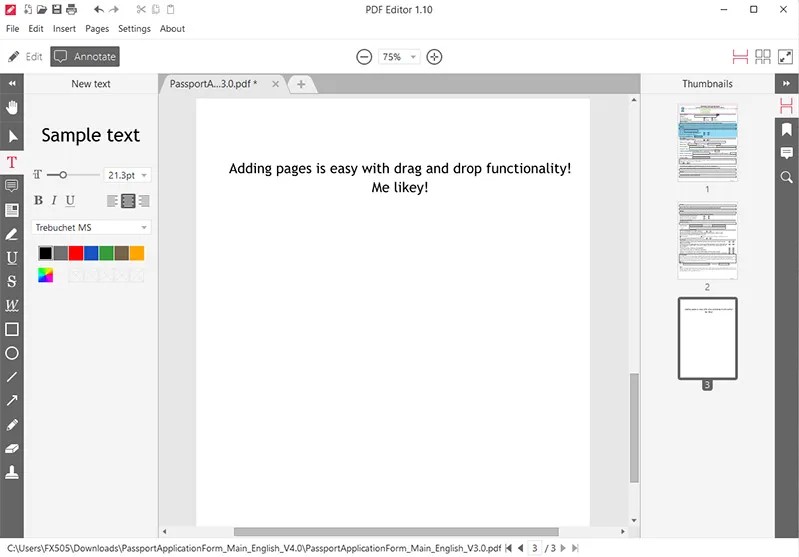Go to the previous page
799x557 pixels.
point(520,548)
